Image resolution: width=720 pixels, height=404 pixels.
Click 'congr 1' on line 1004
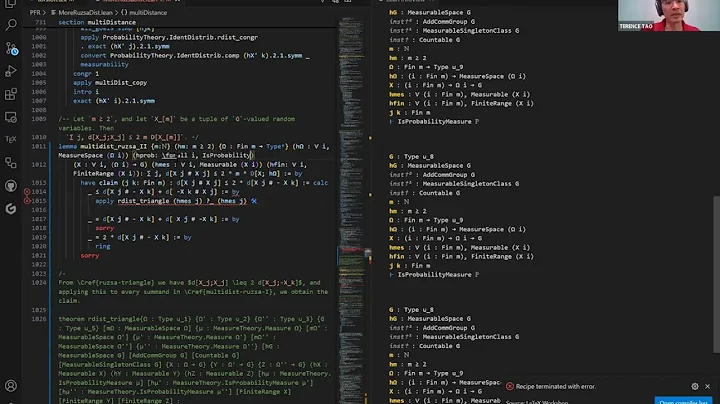(86, 73)
